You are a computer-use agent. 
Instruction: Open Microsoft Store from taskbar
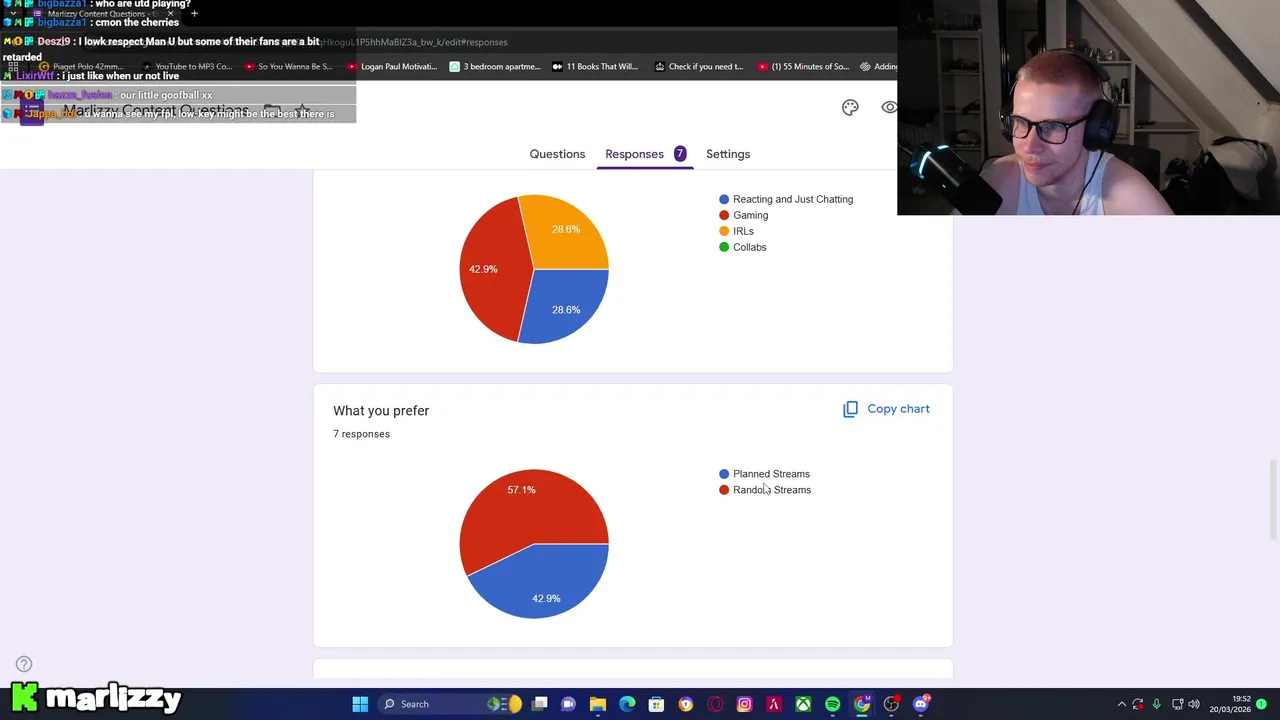[656, 704]
